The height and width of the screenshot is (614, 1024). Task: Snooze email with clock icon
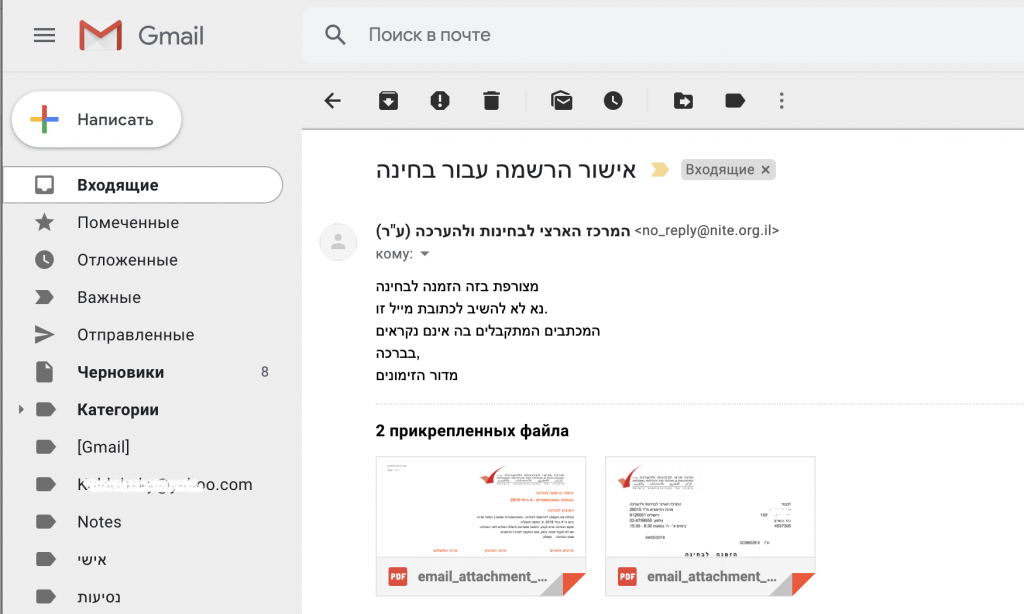click(x=613, y=100)
